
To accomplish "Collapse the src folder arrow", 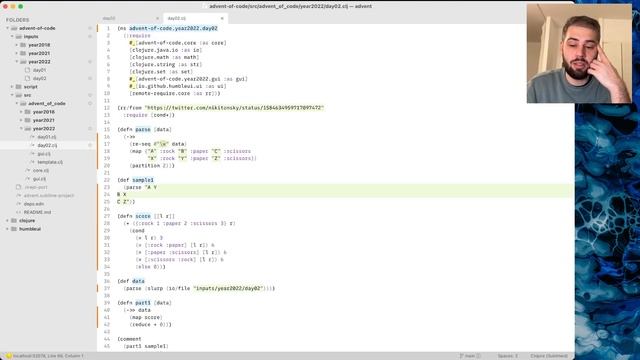I will coord(12,95).
